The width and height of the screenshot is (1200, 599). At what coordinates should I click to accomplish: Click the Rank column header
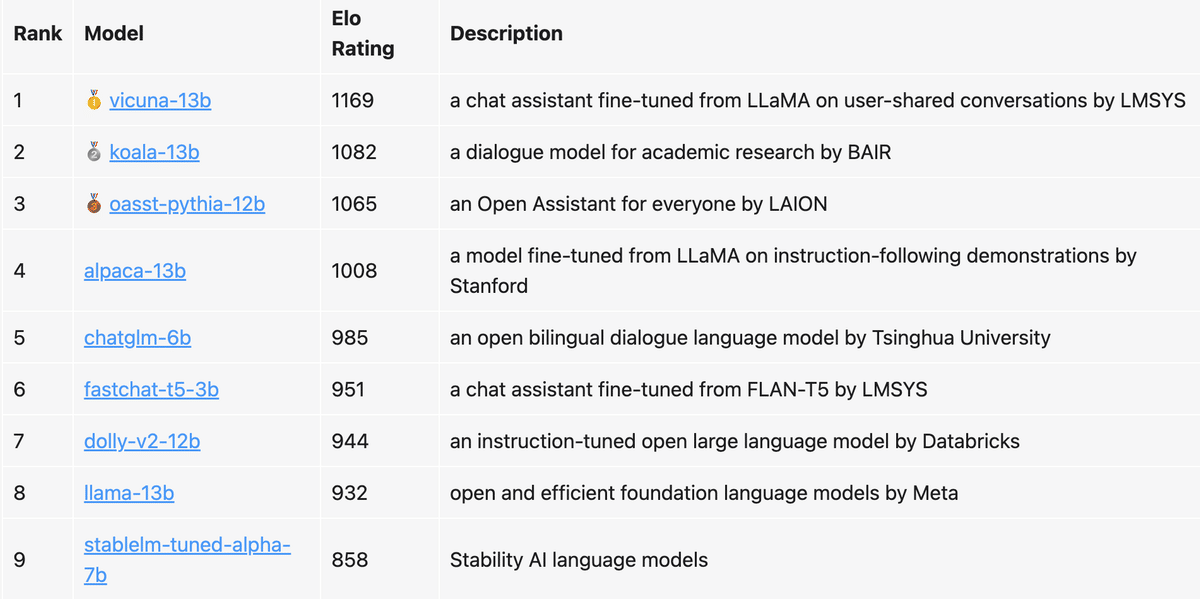[37, 33]
